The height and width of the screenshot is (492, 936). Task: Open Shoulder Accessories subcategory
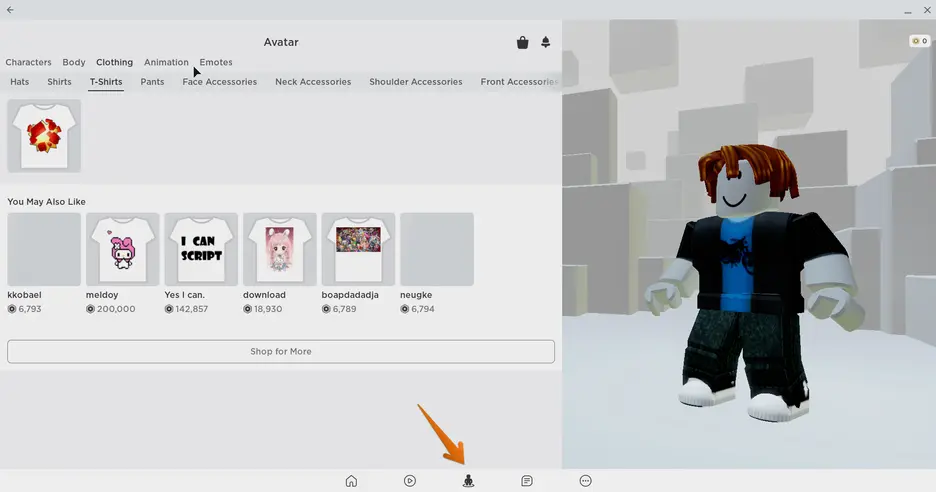(415, 82)
